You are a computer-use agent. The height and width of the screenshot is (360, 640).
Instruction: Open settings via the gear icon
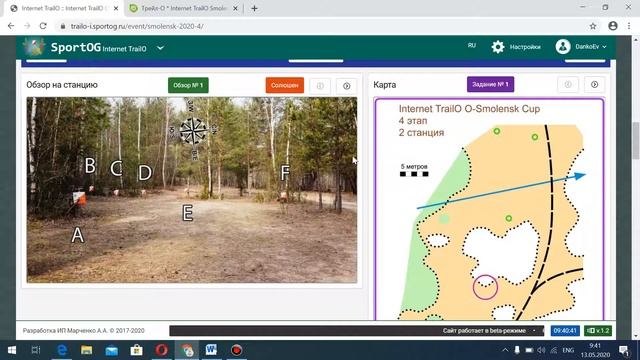click(498, 47)
